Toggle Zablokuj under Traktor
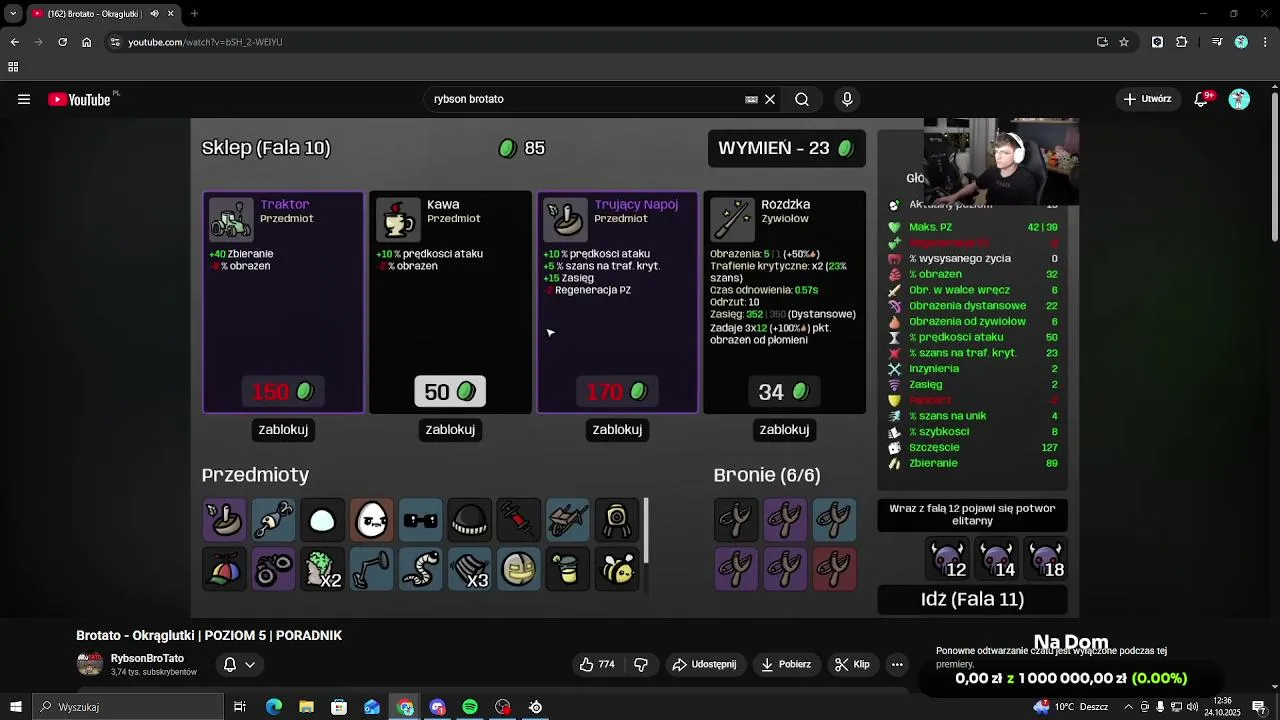This screenshot has height=720, width=1280. pos(283,429)
